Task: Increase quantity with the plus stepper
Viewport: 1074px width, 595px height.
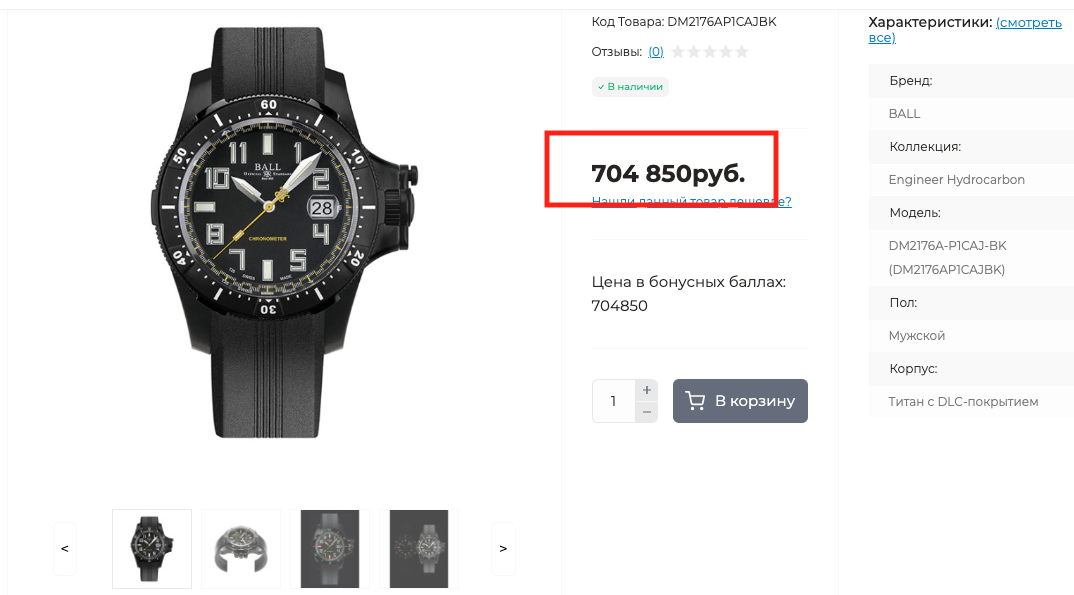Action: coord(647,390)
